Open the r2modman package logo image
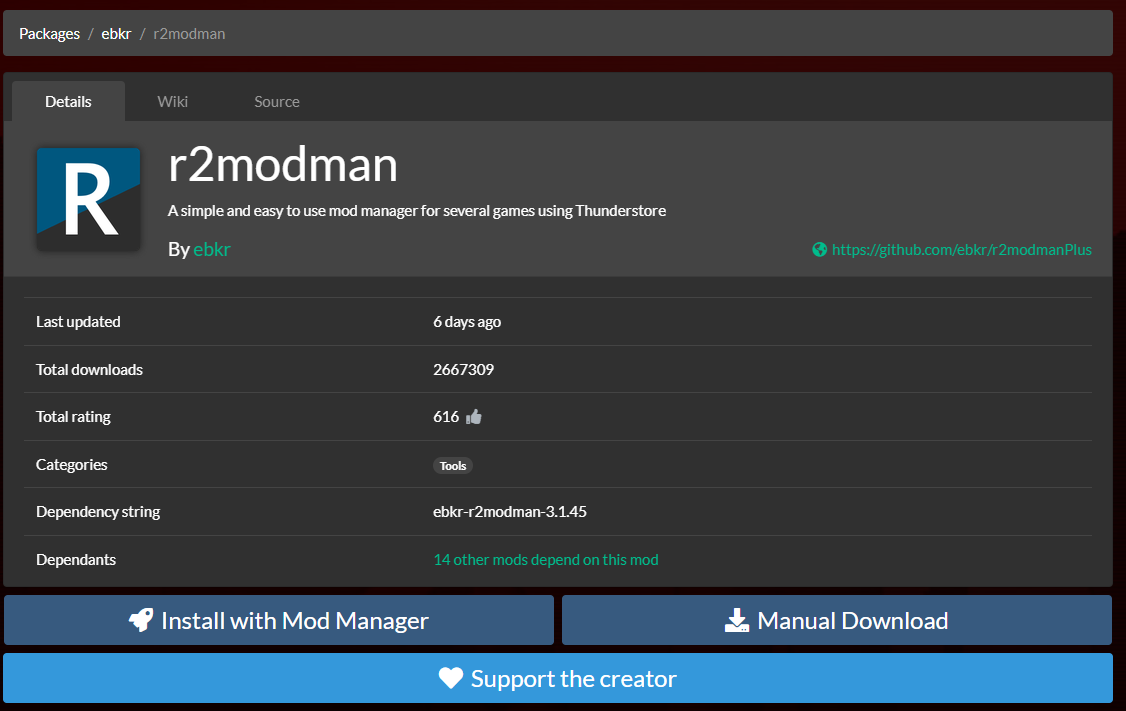This screenshot has height=711, width=1126. click(88, 199)
